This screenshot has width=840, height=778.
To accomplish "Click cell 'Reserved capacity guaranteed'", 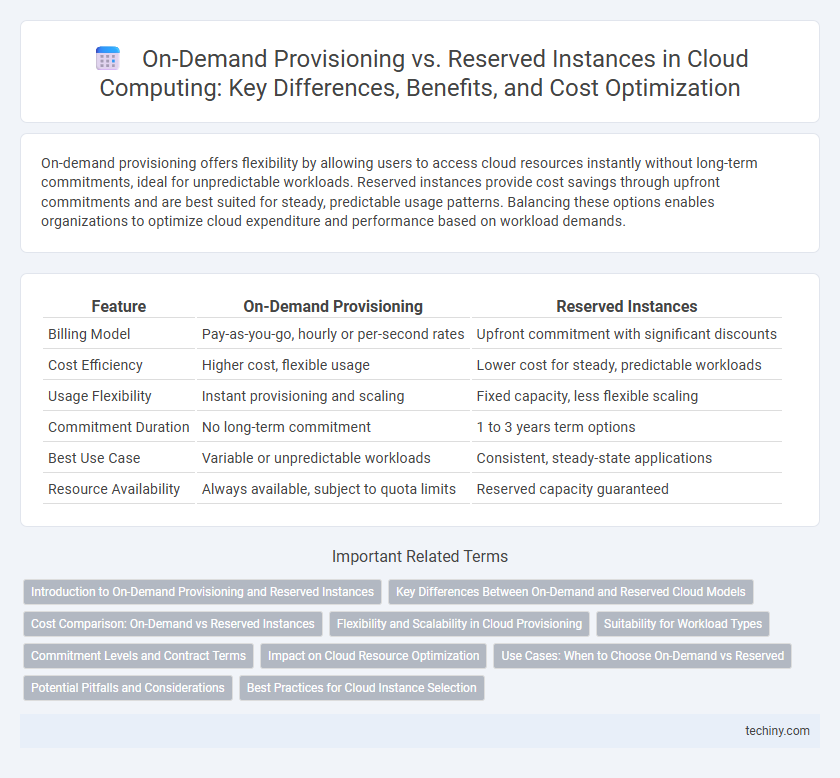I will pyautogui.click(x=626, y=489).
